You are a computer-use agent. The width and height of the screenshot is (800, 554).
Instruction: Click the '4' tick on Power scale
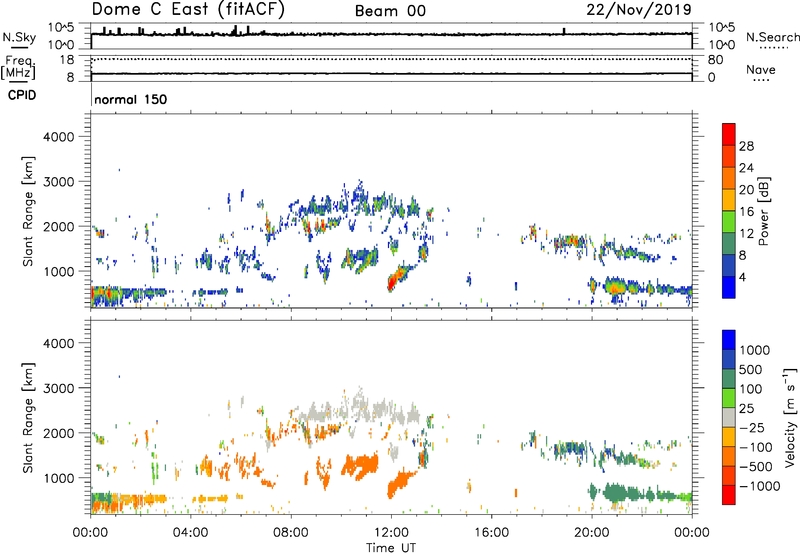pos(742,277)
